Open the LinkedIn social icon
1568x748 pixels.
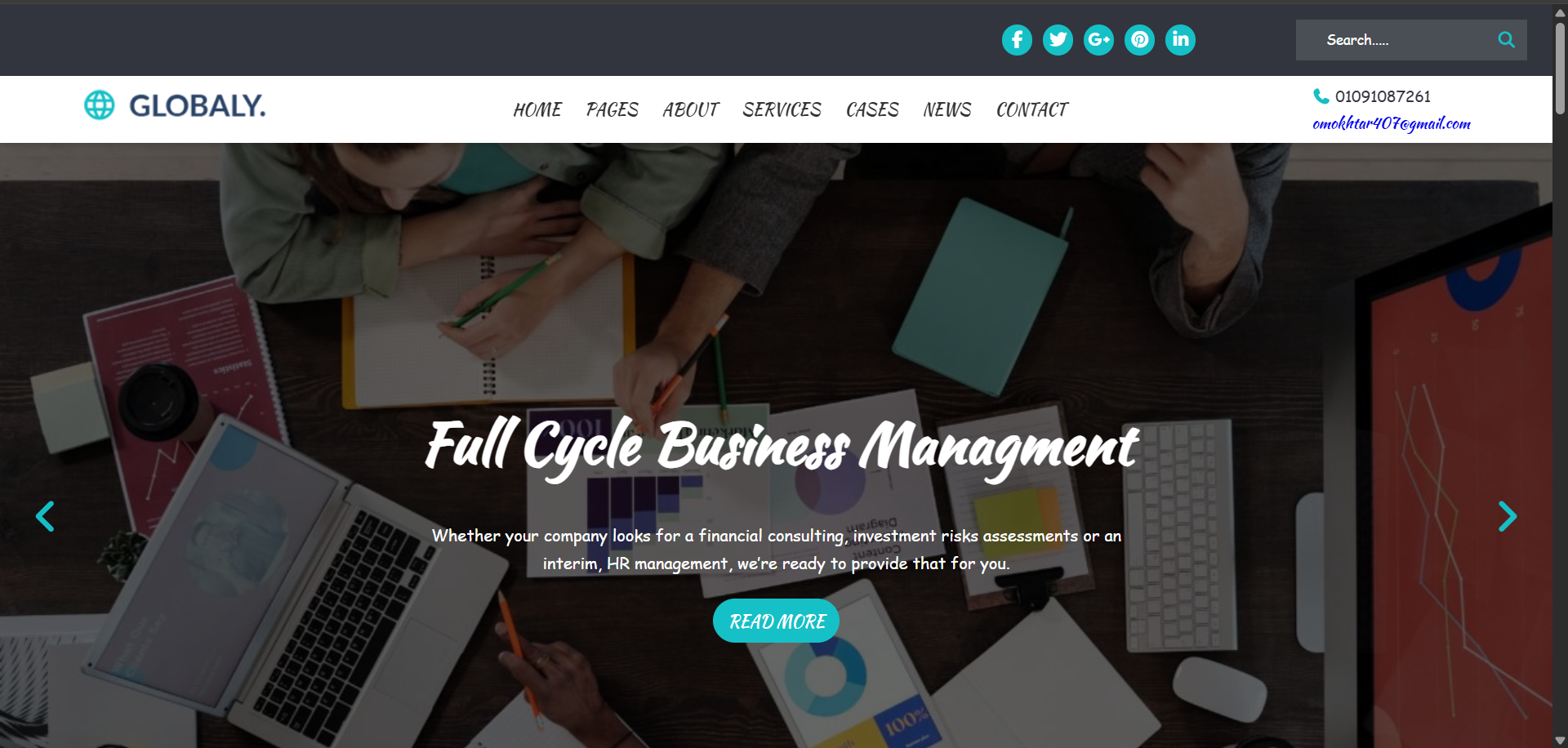tap(1180, 40)
